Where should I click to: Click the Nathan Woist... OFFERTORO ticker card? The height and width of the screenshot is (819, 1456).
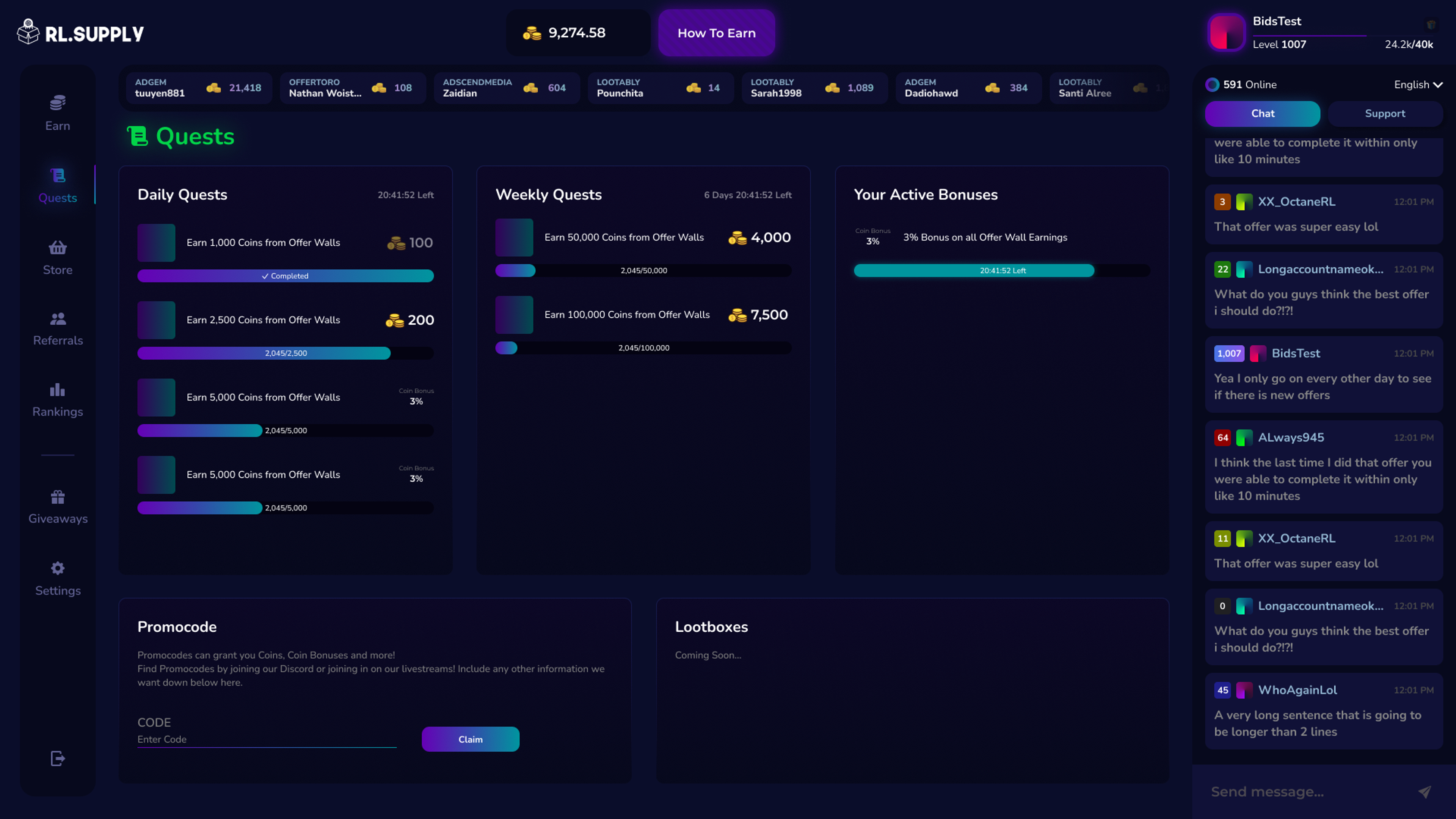click(x=353, y=88)
